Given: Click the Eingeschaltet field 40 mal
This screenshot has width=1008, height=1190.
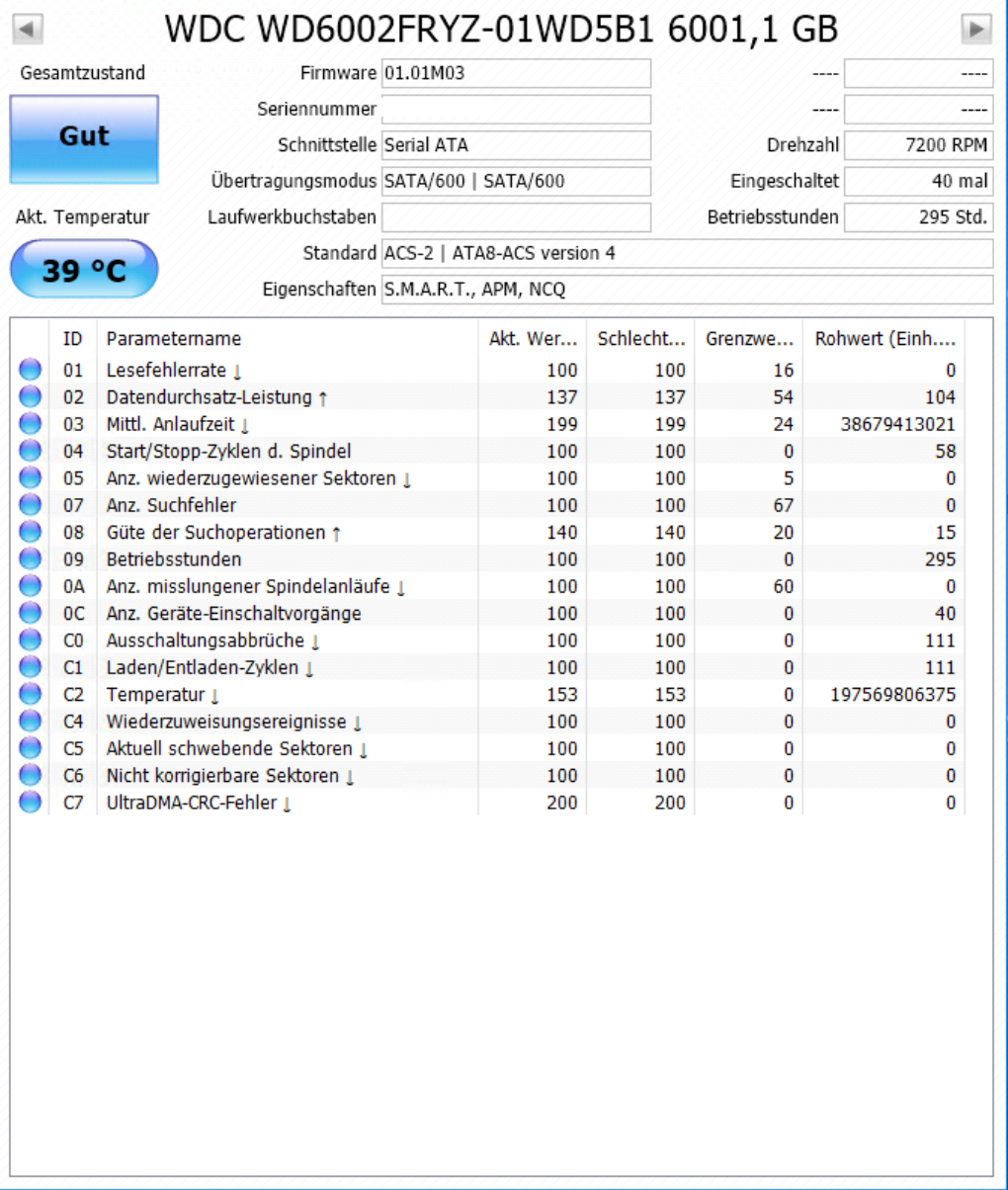Looking at the screenshot, I should point(918,182).
